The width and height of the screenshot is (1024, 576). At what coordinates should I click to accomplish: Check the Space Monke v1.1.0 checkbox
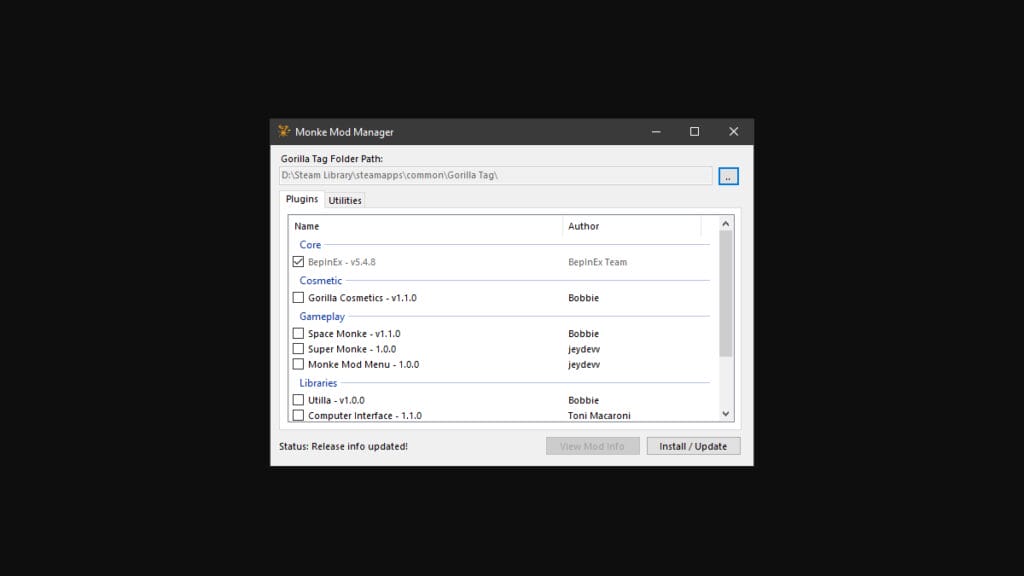tap(298, 333)
